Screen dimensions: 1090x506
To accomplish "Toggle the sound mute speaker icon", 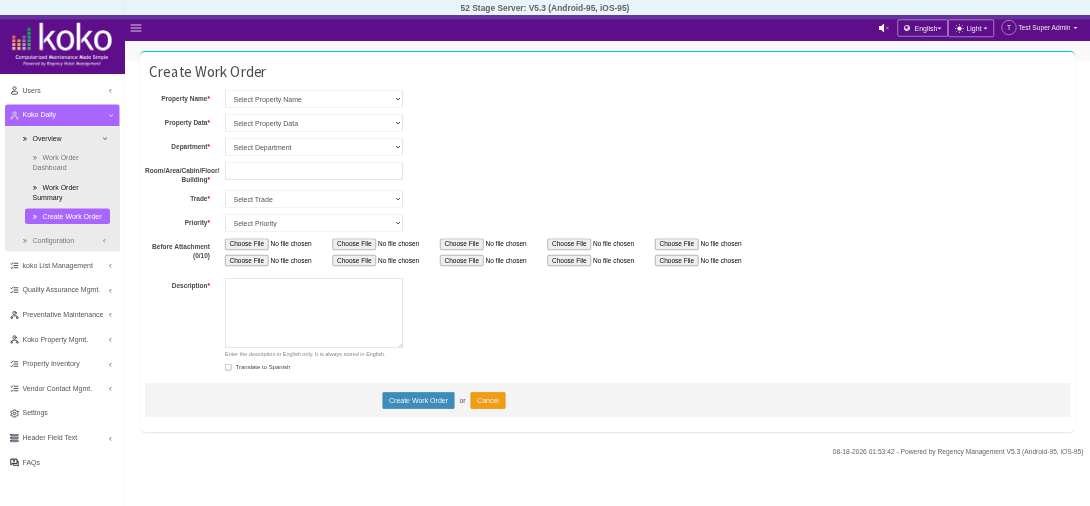I will (884, 28).
